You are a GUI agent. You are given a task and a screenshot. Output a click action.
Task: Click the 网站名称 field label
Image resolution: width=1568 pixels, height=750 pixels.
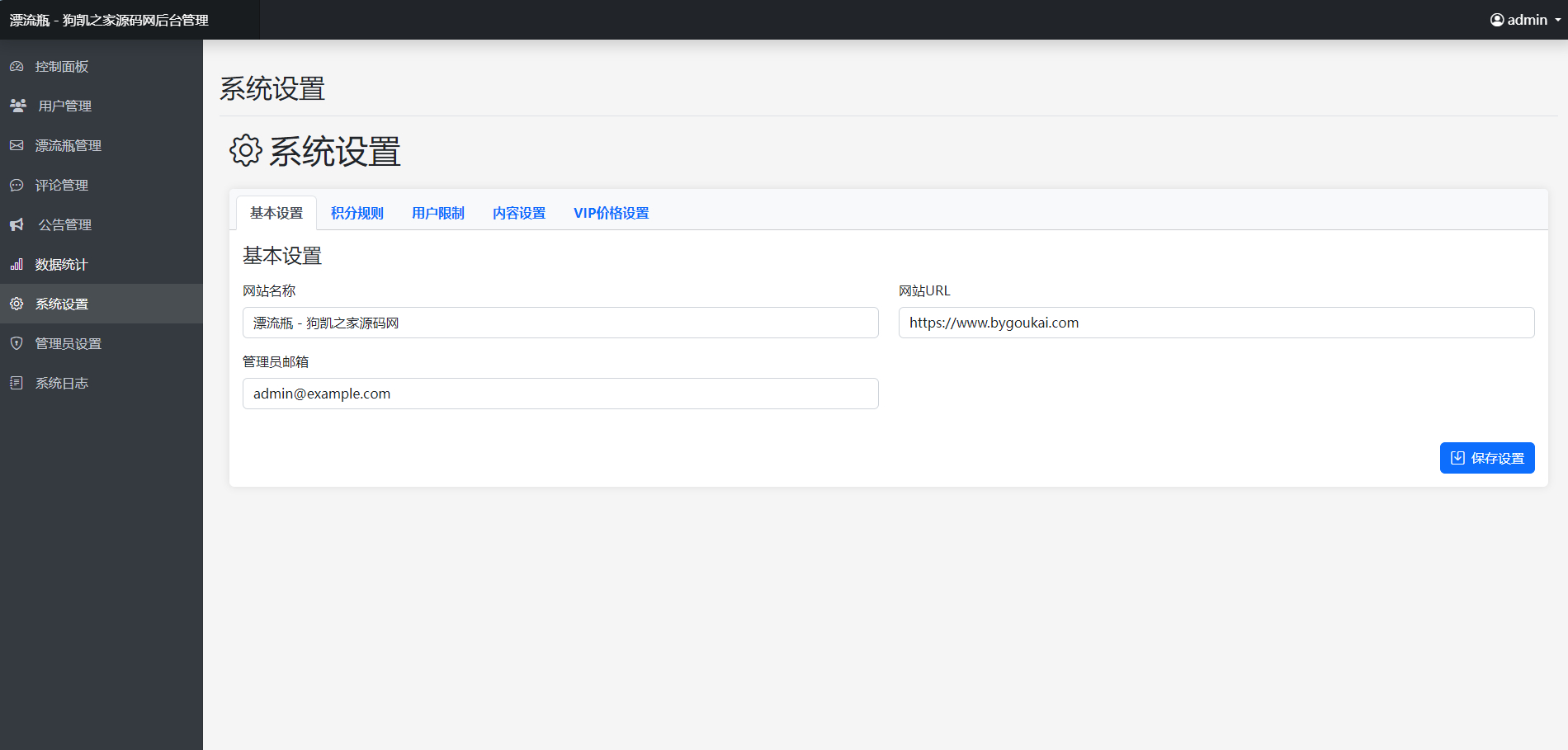[x=269, y=290]
